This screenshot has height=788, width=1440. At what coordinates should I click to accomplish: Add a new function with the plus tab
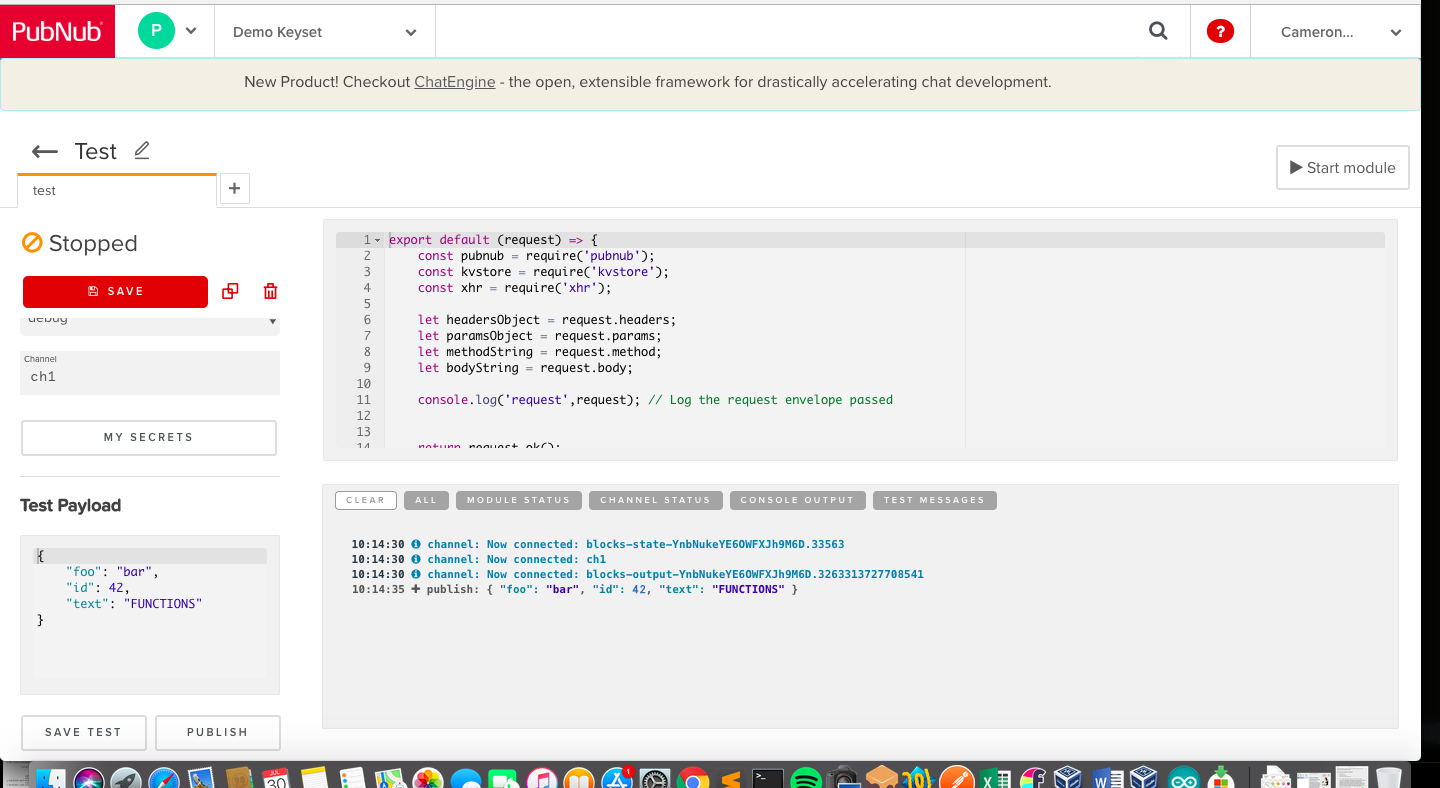(x=234, y=188)
